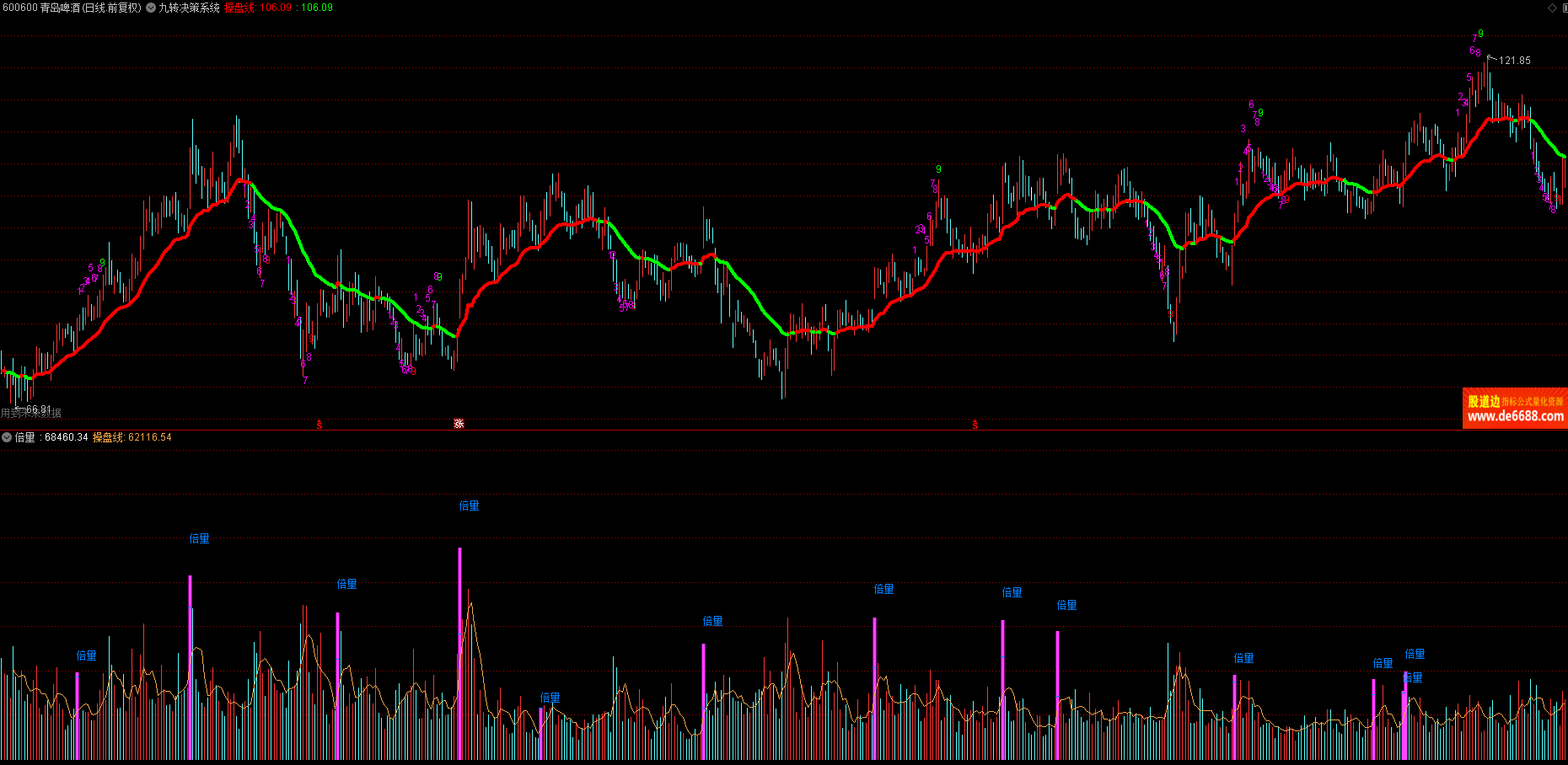
Task: Click the 121.85 high price label
Action: click(x=1515, y=61)
